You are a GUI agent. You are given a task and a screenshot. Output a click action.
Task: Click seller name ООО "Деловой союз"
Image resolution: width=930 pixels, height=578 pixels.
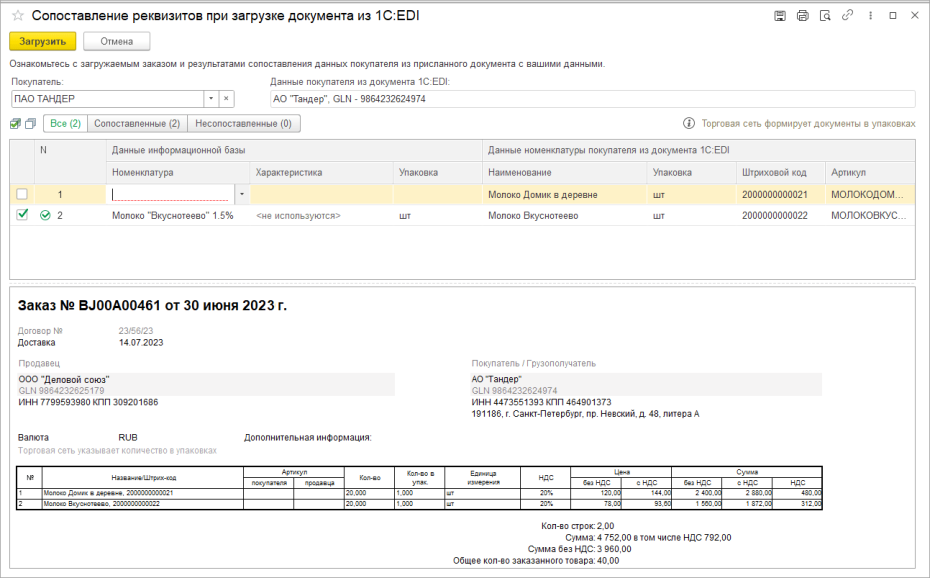click(x=64, y=379)
